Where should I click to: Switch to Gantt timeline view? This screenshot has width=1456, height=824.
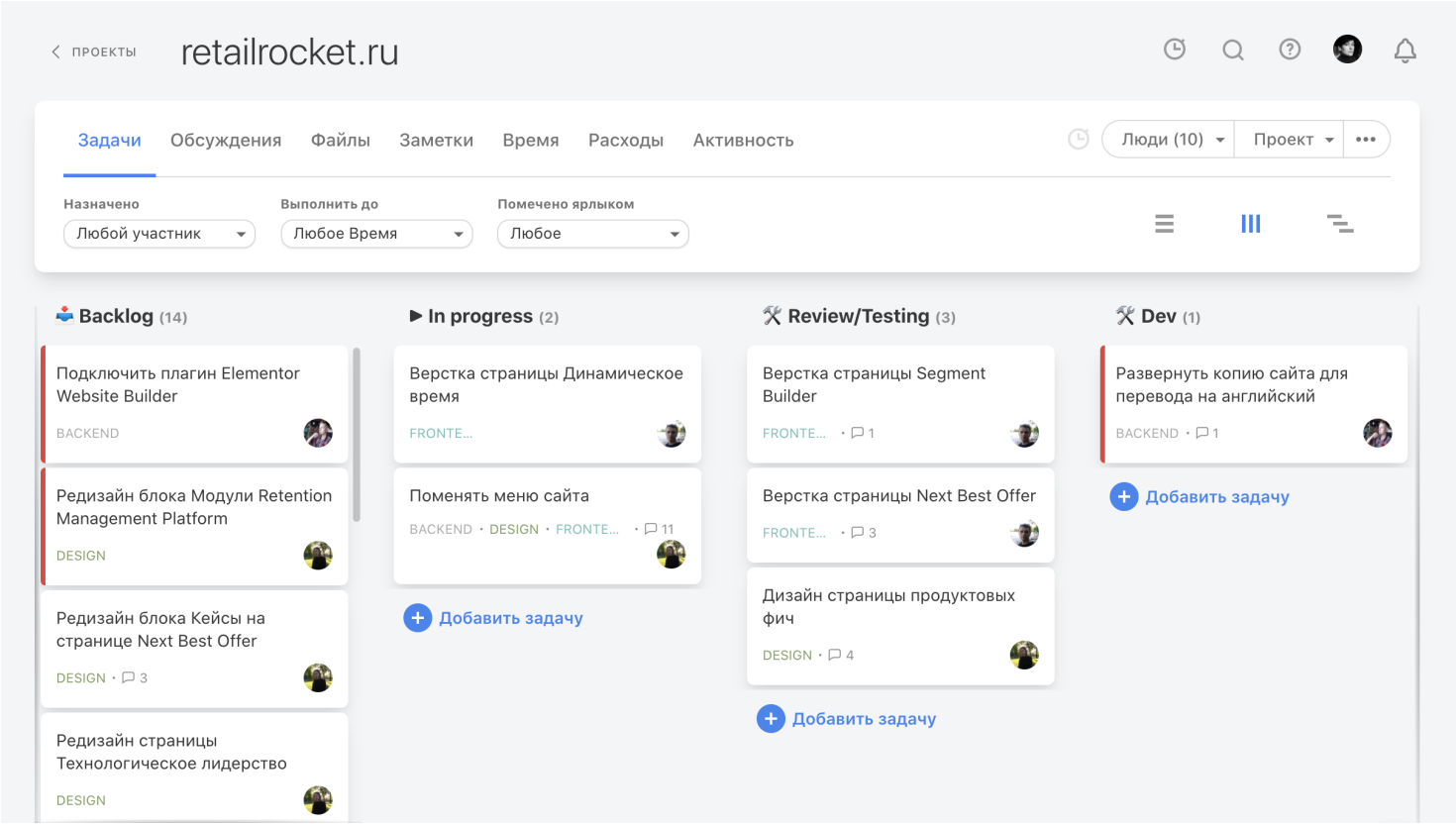(x=1339, y=224)
